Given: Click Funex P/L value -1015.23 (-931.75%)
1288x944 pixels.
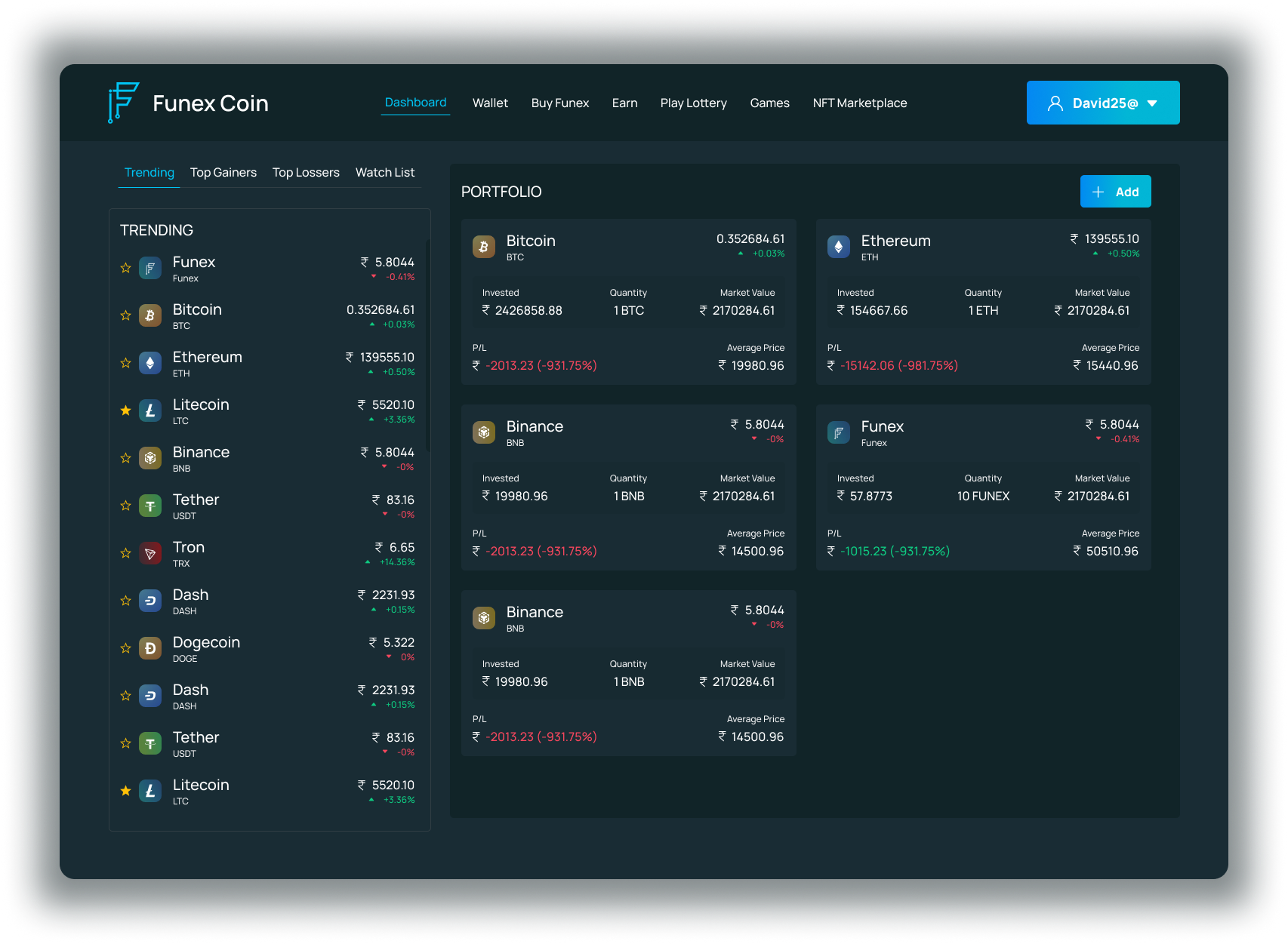Looking at the screenshot, I should pos(889,551).
